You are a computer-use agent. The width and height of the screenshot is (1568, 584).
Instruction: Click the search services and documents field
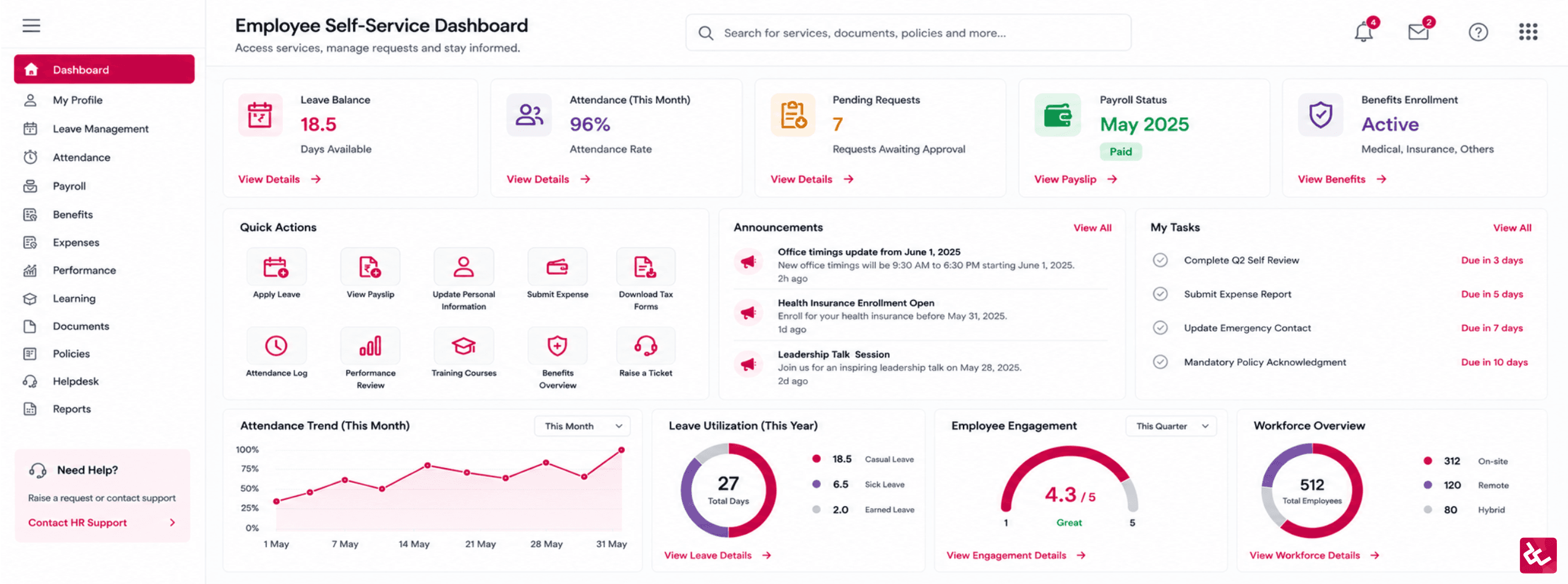click(908, 33)
